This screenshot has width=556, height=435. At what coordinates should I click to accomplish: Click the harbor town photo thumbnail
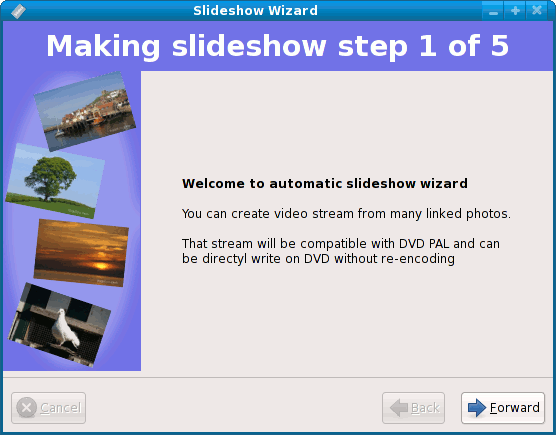(x=85, y=111)
